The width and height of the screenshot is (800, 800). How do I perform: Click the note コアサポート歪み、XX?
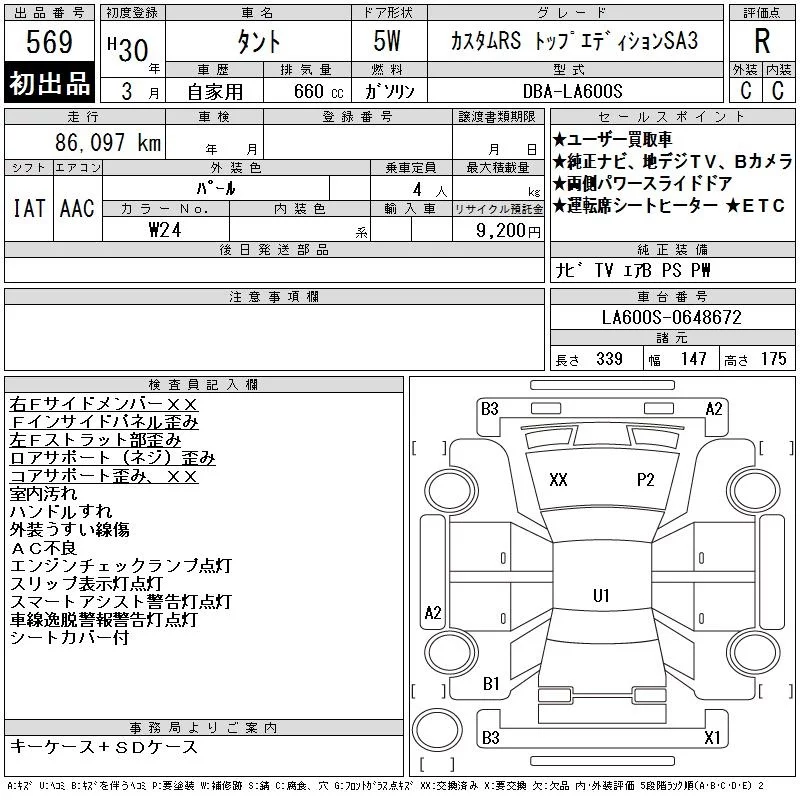(104, 476)
